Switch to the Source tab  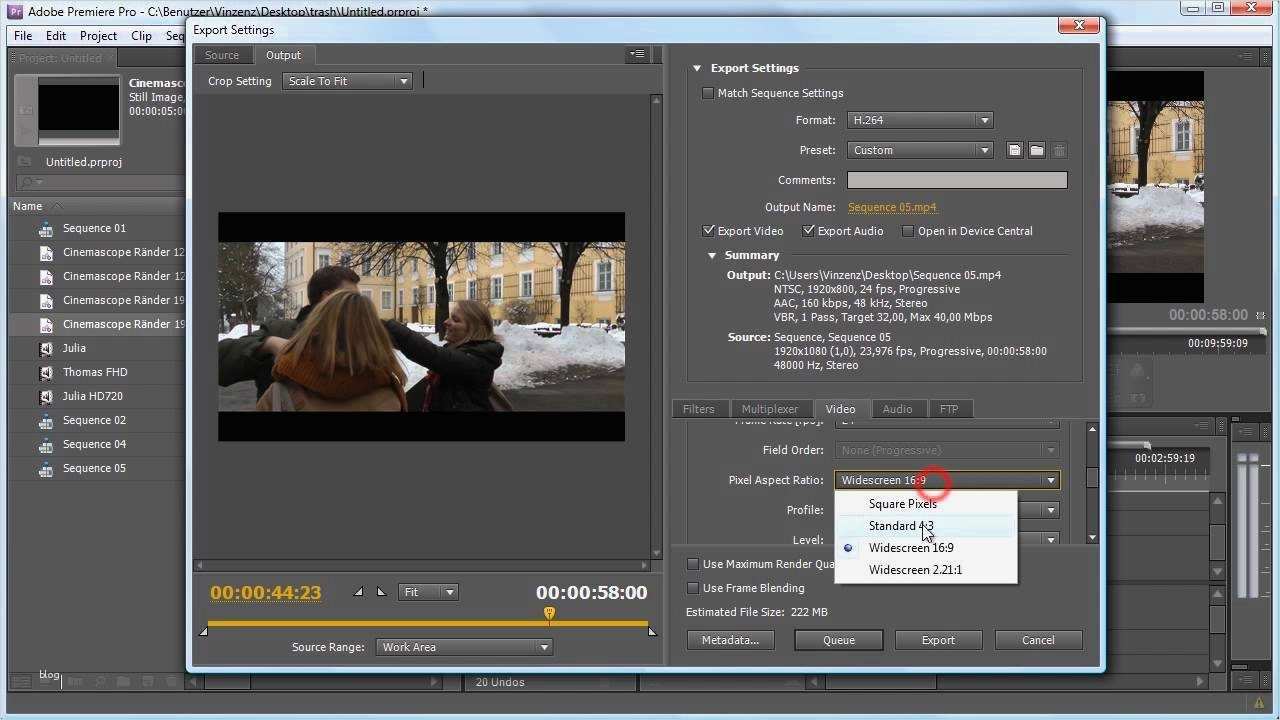[x=222, y=55]
